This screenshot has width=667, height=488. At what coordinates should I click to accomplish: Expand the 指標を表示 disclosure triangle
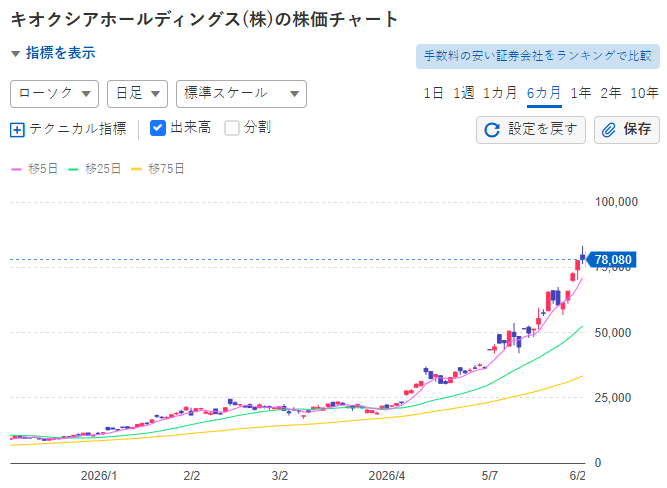pyautogui.click(x=16, y=54)
